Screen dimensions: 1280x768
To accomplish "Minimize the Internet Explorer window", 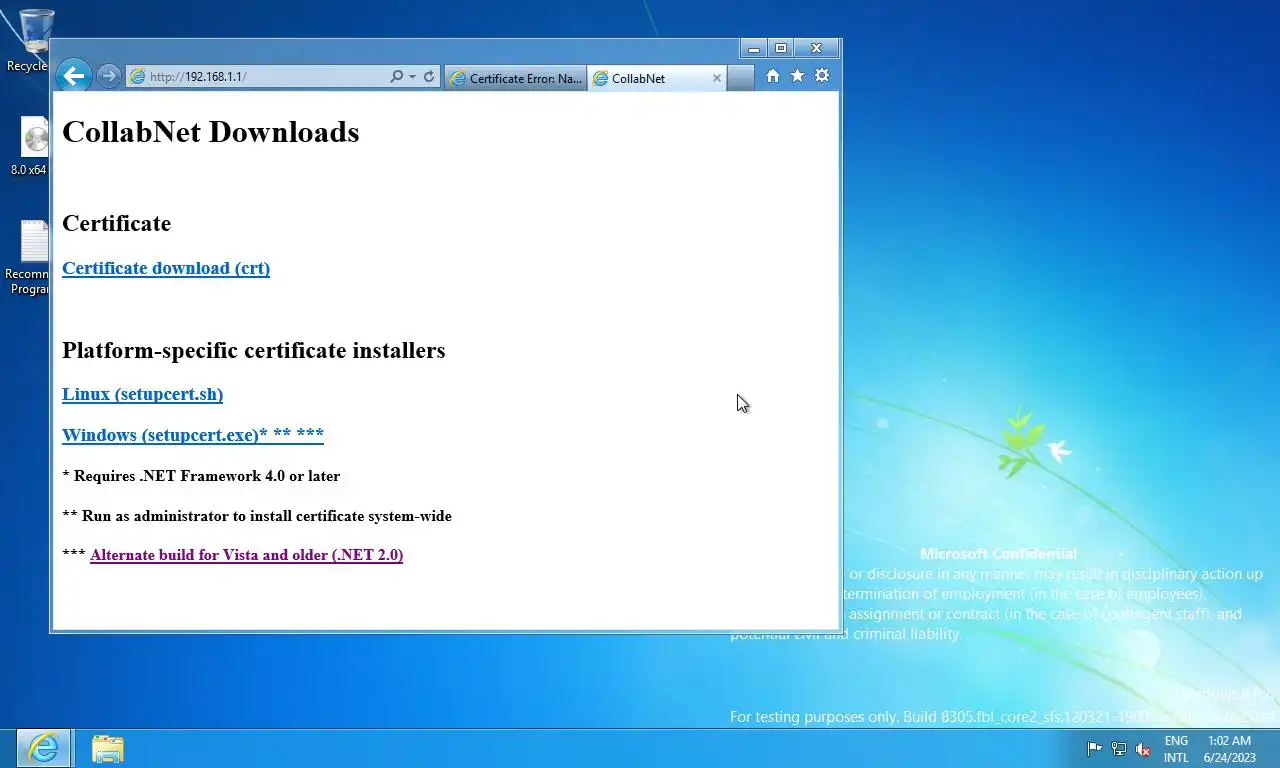I will tap(754, 48).
